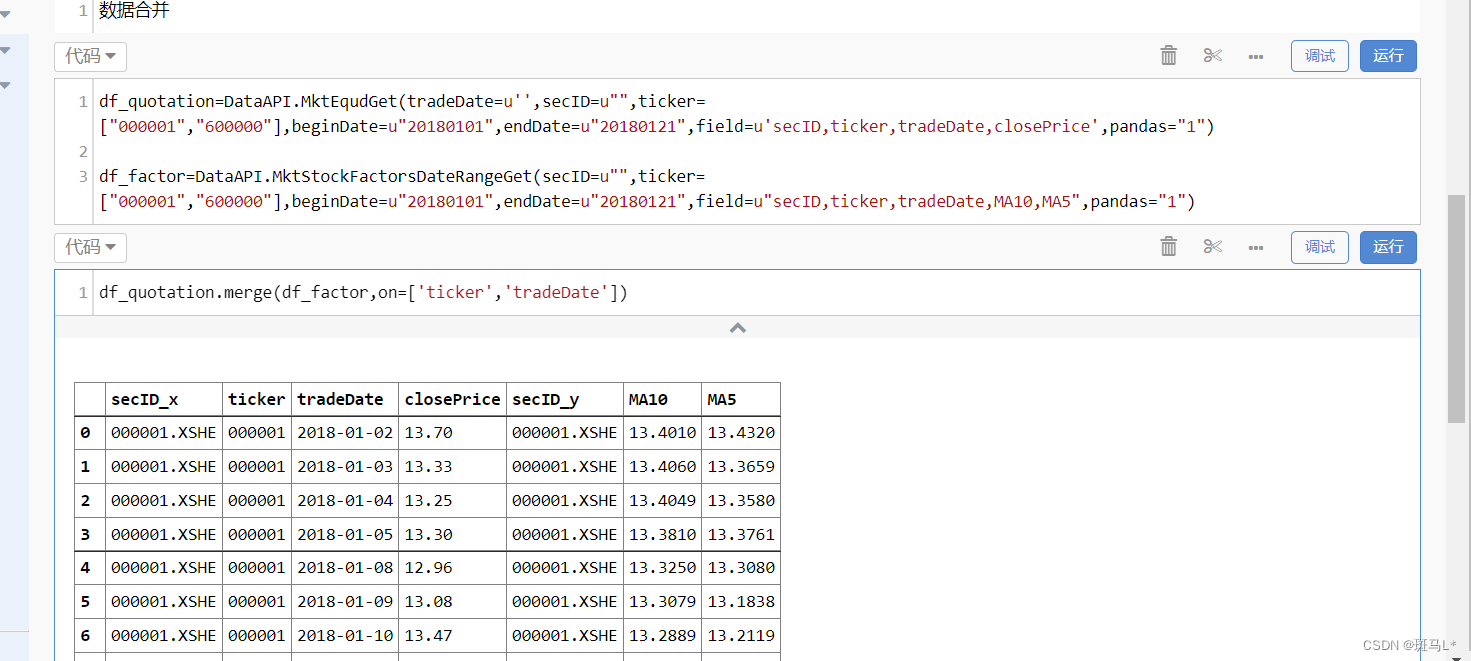Click the tradeDate cell 2018-01-04

pos(345,500)
